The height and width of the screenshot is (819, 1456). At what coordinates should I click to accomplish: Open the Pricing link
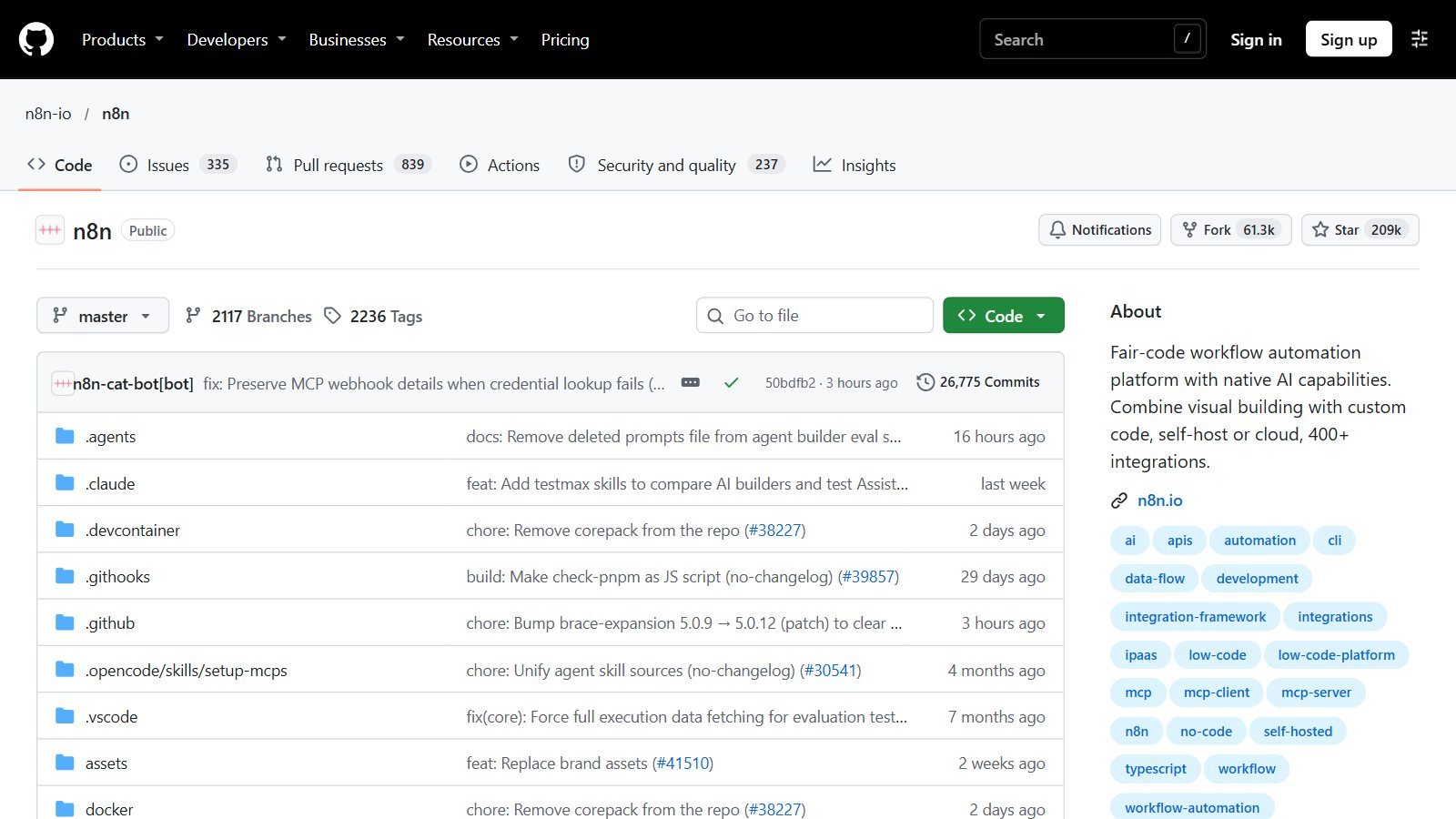[565, 39]
